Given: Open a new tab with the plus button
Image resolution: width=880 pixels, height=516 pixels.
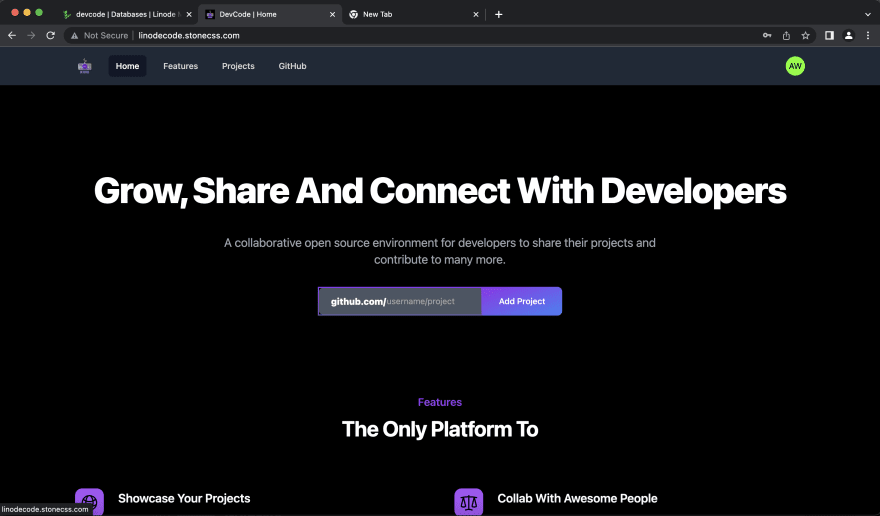Looking at the screenshot, I should point(498,15).
